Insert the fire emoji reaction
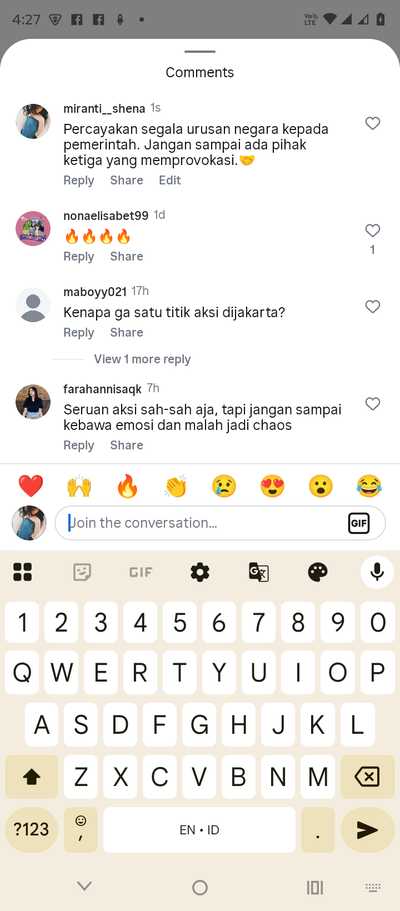The width and height of the screenshot is (400, 911). coord(127,486)
